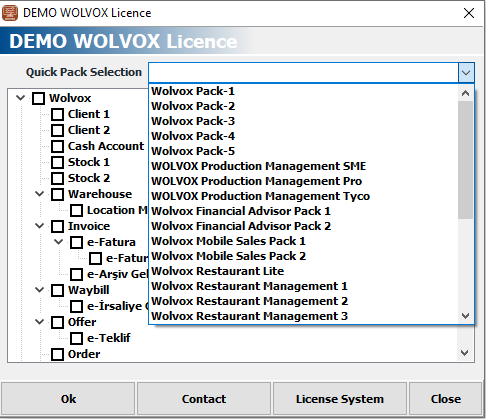
Task: Select WOLVOX Production Management Pro
Action: point(303,181)
